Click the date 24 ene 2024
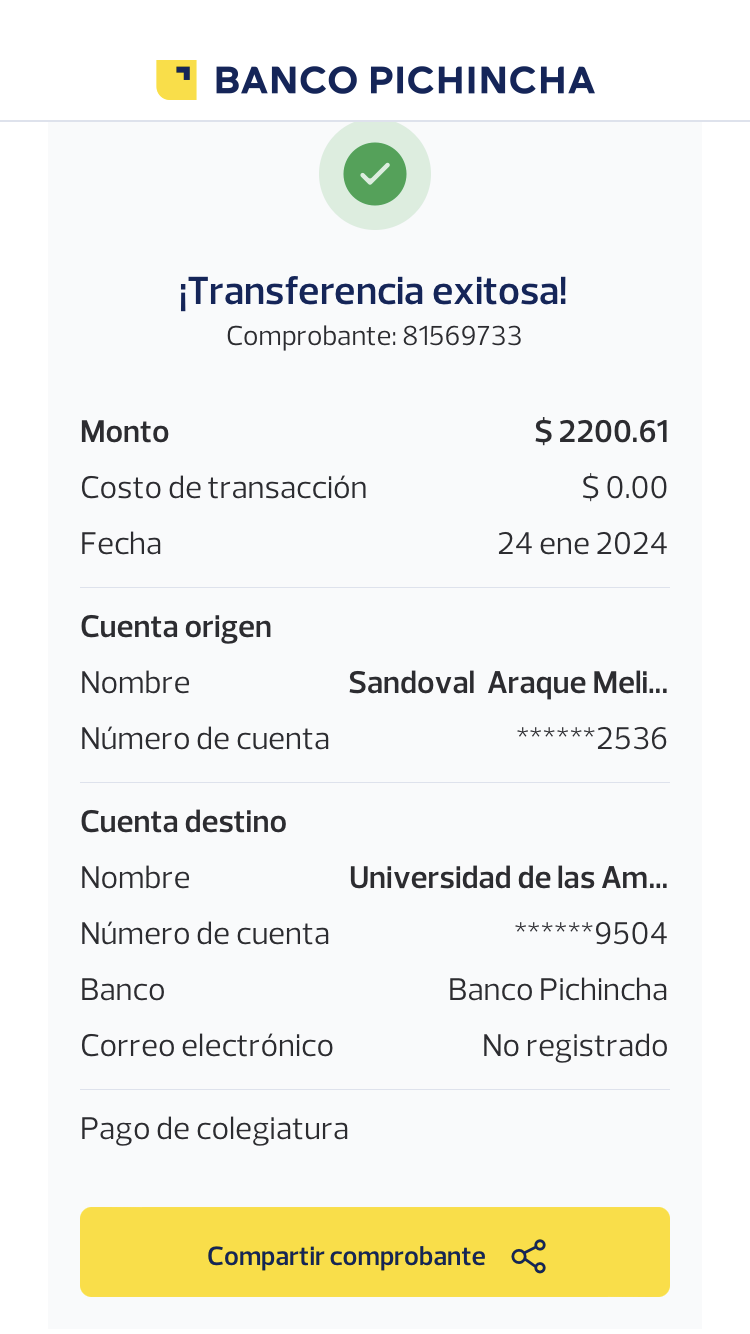 tap(582, 544)
